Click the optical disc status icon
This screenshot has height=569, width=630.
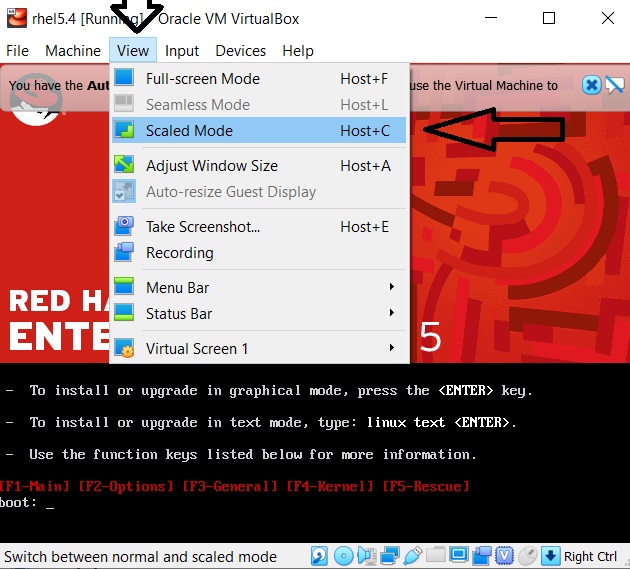point(343,556)
